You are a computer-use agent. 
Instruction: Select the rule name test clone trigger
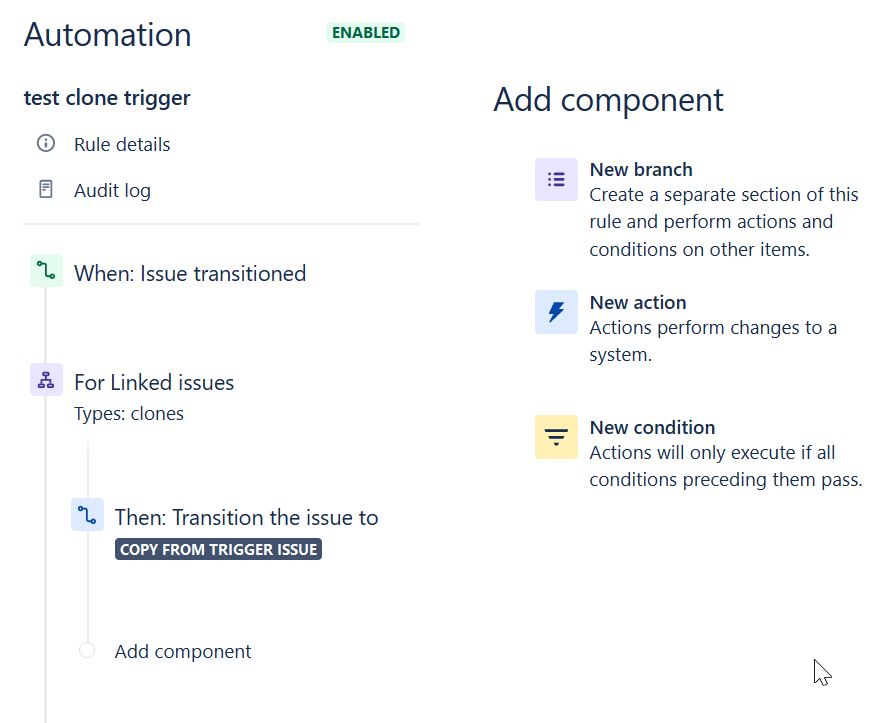(x=106, y=97)
